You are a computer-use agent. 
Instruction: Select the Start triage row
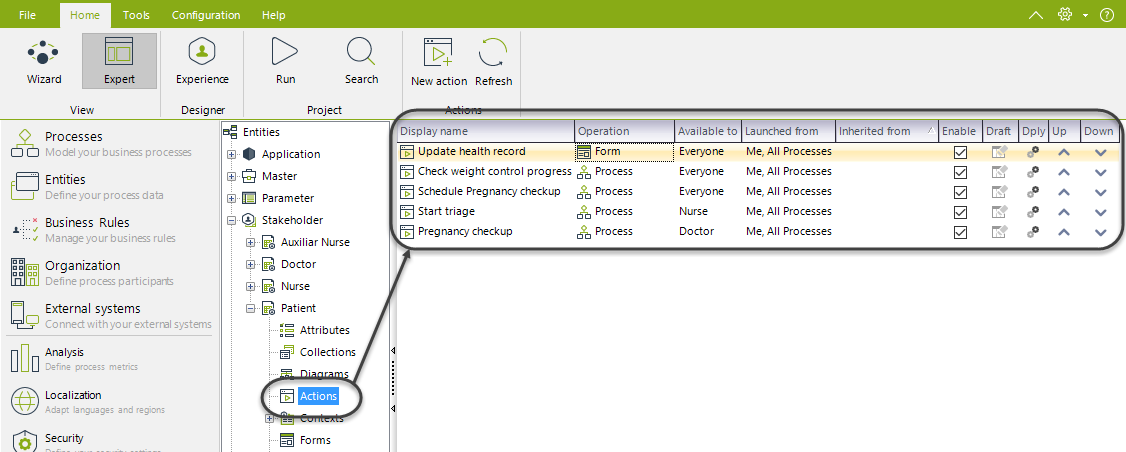pos(758,212)
